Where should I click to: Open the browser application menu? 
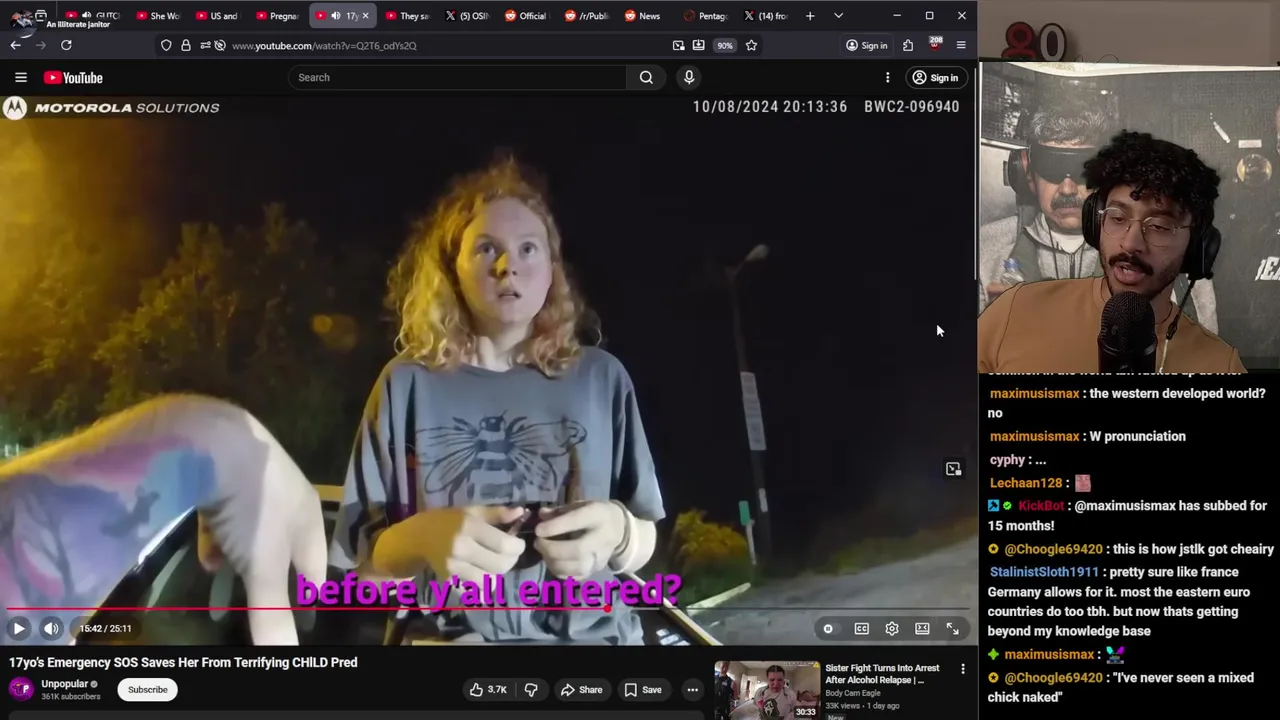[961, 45]
